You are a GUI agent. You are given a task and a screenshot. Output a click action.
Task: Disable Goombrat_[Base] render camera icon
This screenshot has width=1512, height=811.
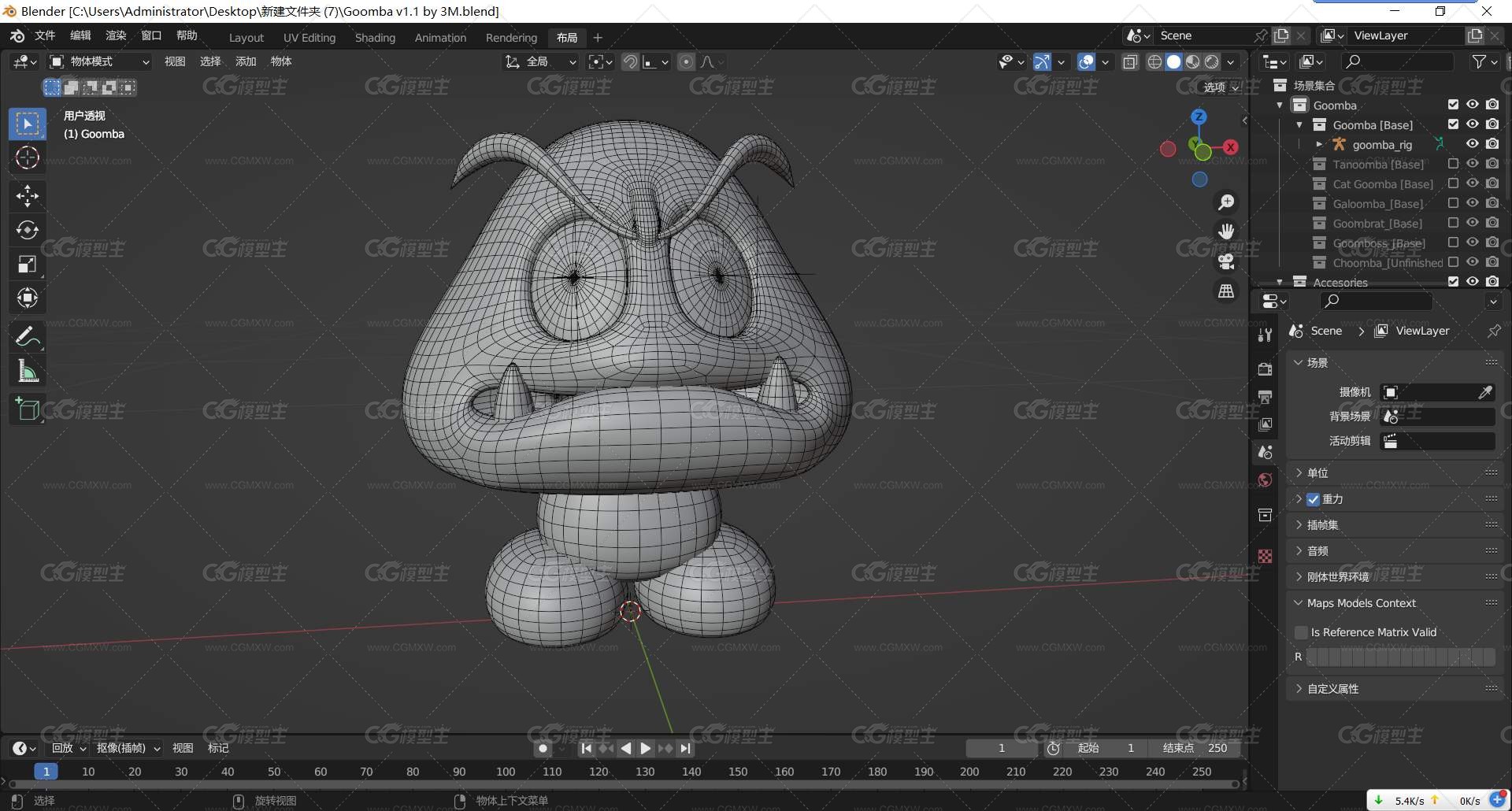point(1492,223)
